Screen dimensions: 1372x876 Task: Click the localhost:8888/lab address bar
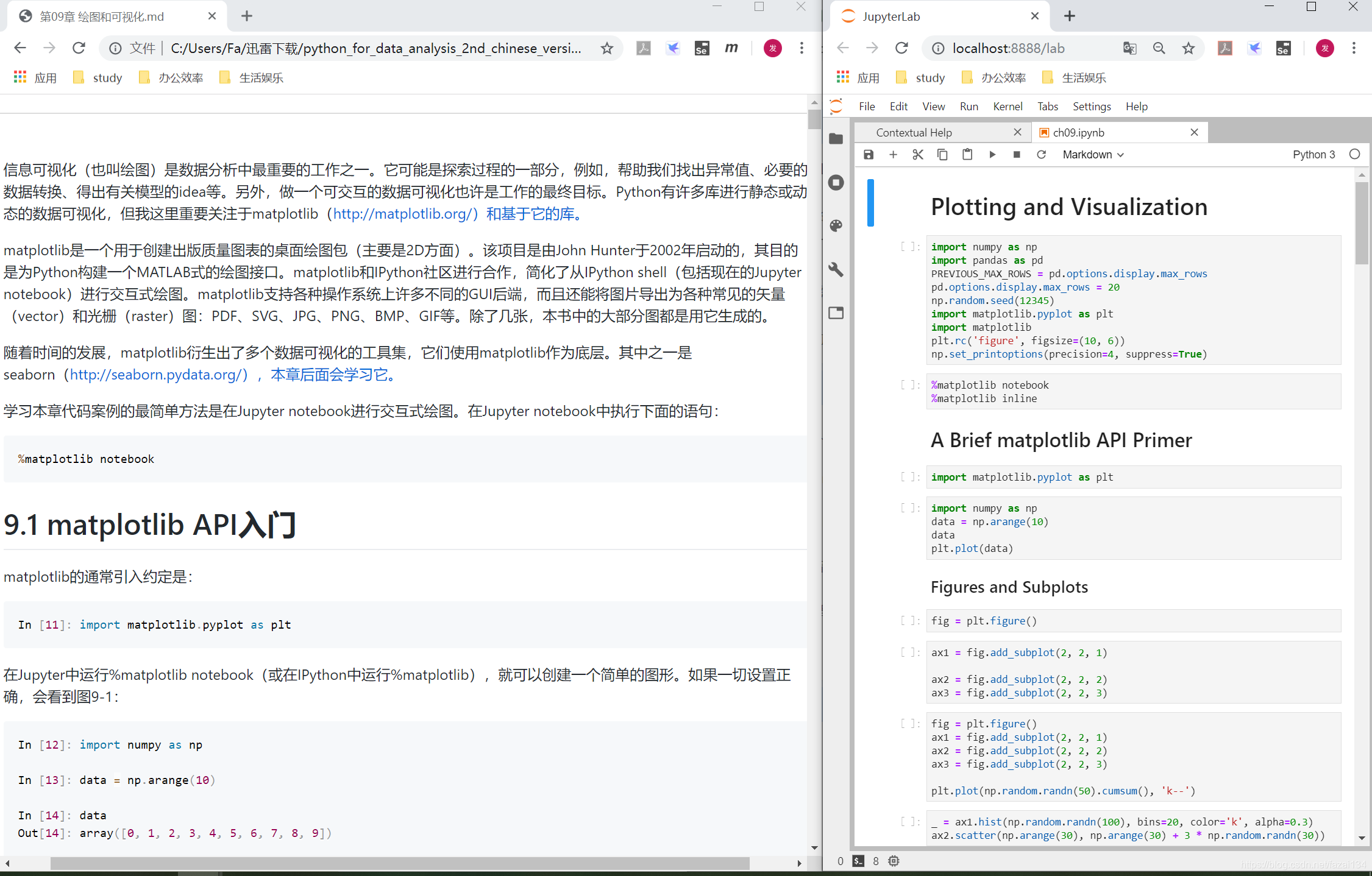tap(1009, 49)
